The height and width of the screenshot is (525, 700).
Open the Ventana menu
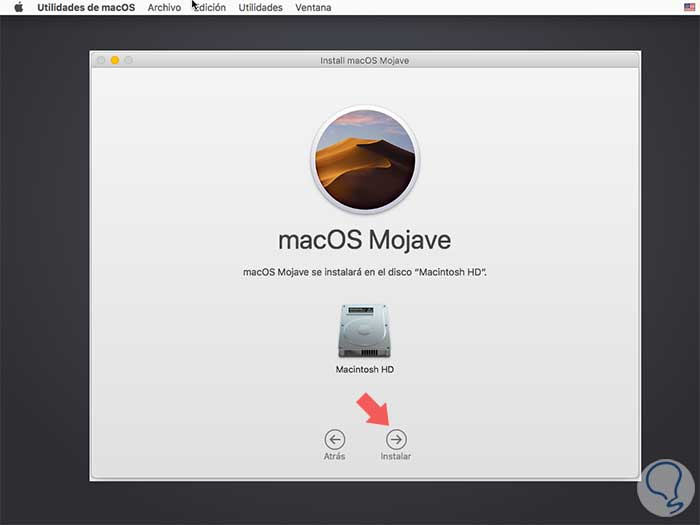point(313,8)
